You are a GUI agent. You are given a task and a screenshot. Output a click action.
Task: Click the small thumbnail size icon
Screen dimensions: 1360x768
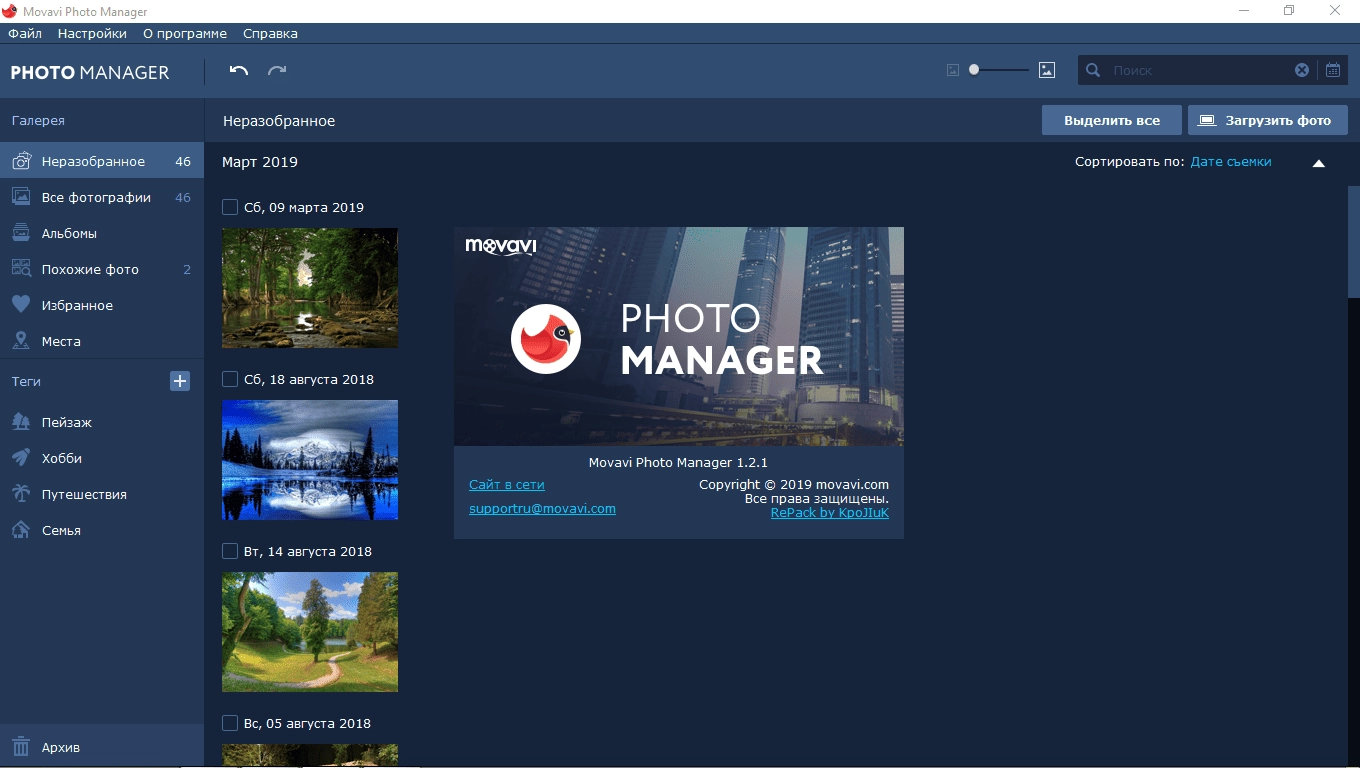[953, 70]
